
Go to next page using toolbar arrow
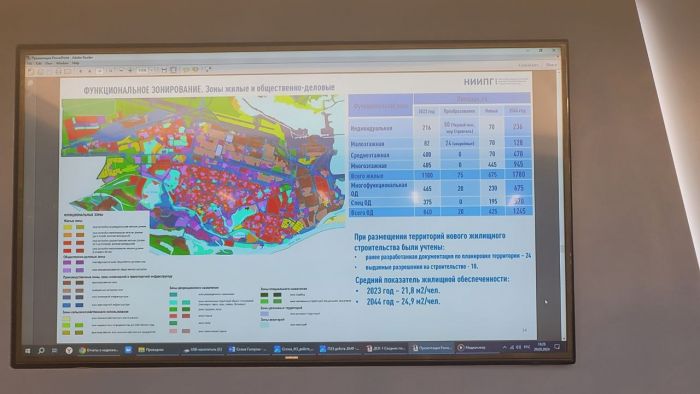click(90, 71)
